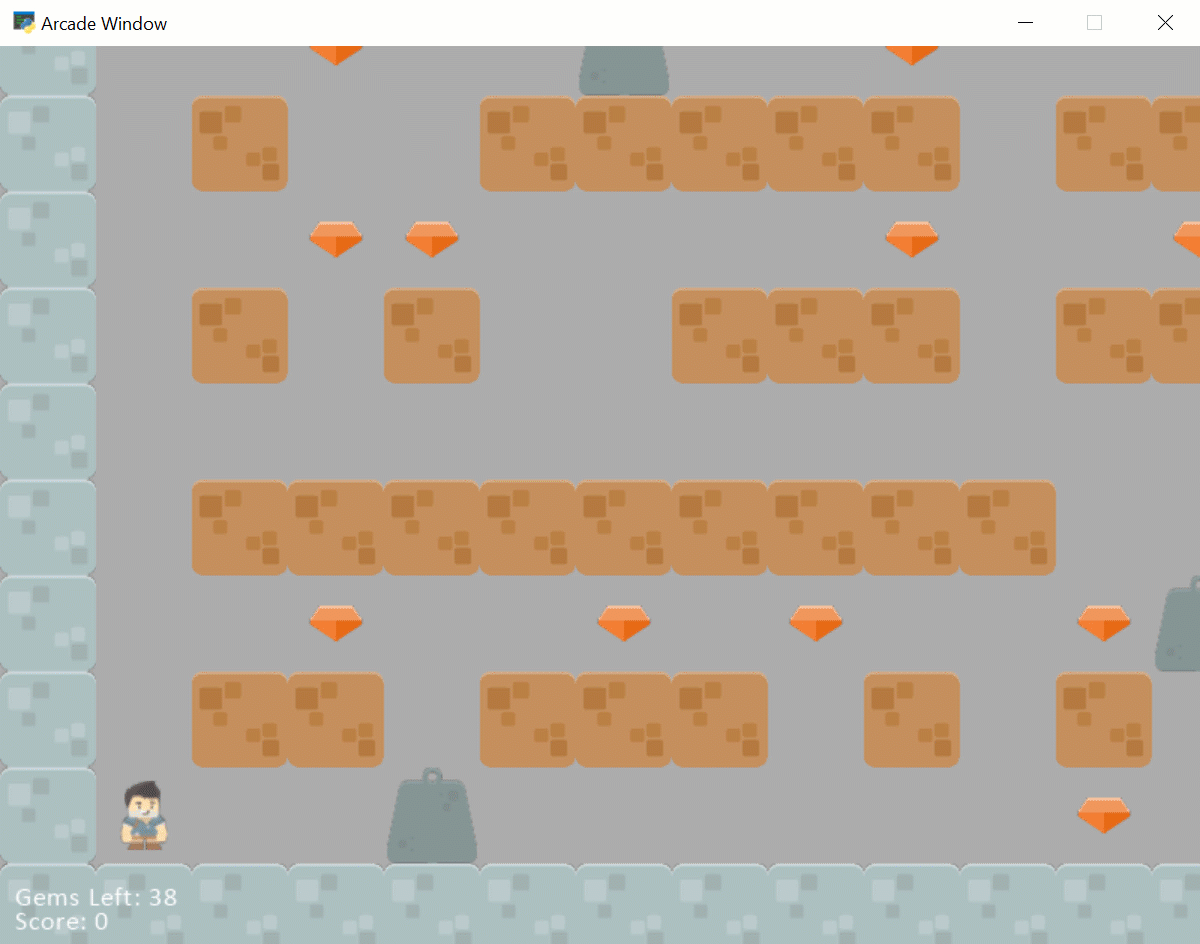
Task: Click the "Score: 0" label
Action: pos(61,921)
